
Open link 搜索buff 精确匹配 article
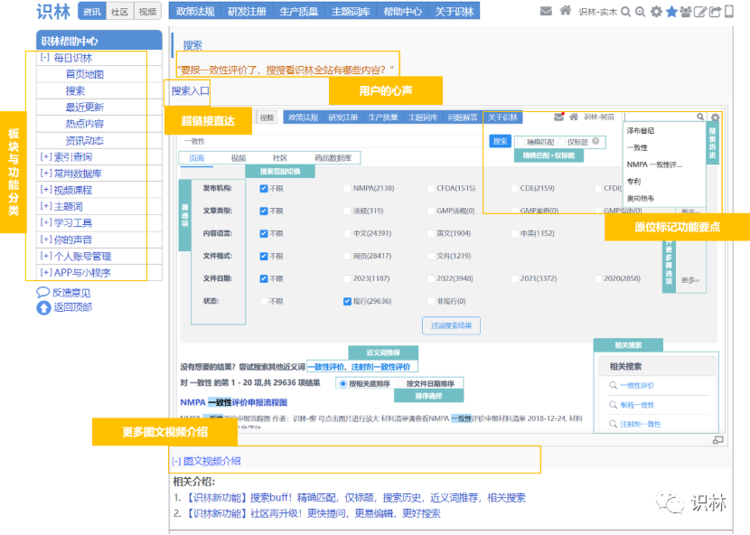354,498
